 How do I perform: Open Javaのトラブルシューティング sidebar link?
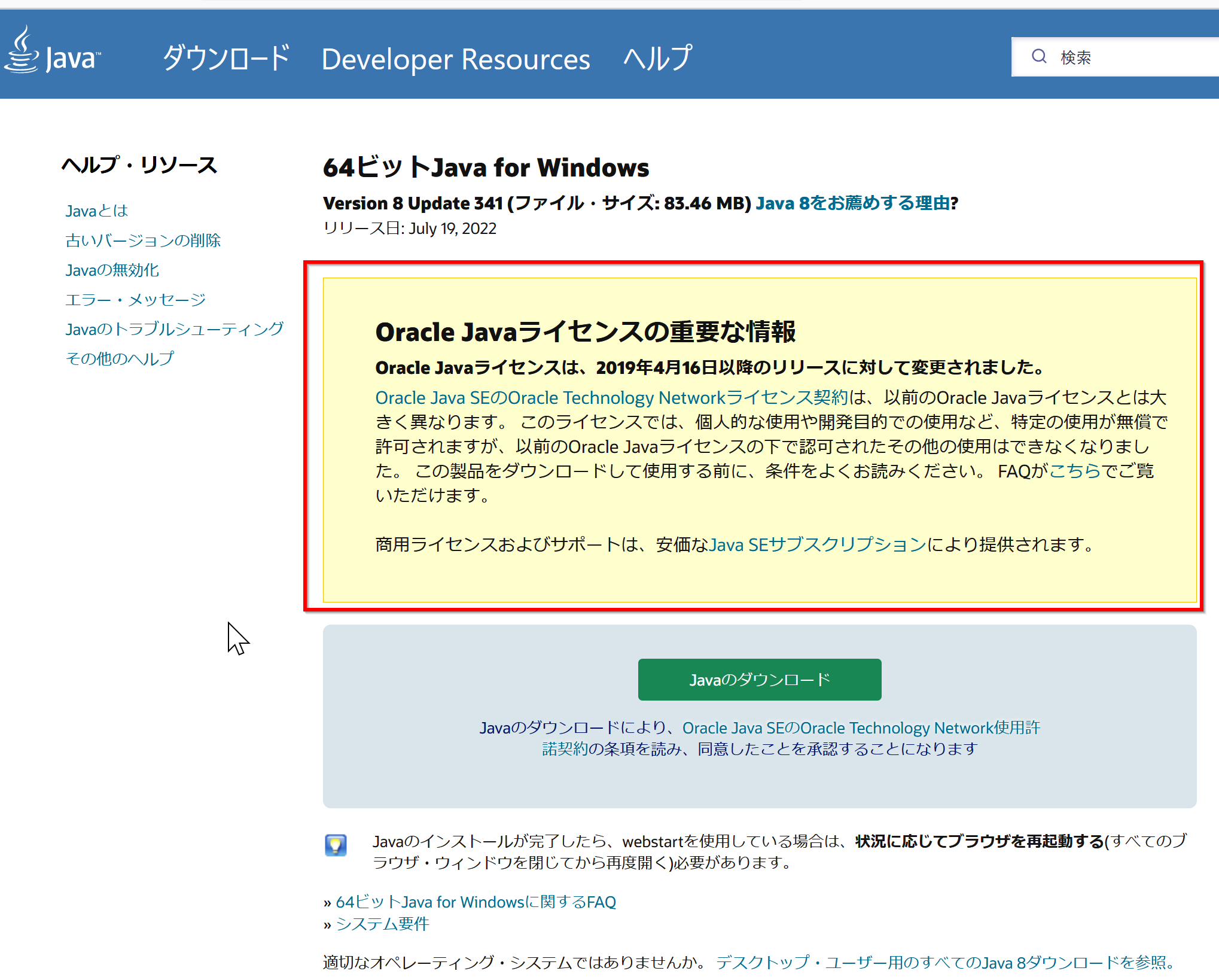coord(175,329)
